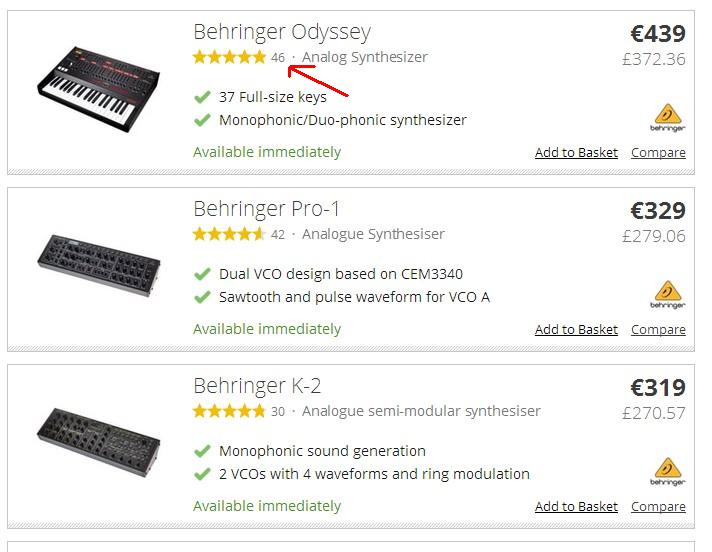This screenshot has width=712, height=552.
Task: Add Behringer Pro-1 to basket
Action: 576,330
